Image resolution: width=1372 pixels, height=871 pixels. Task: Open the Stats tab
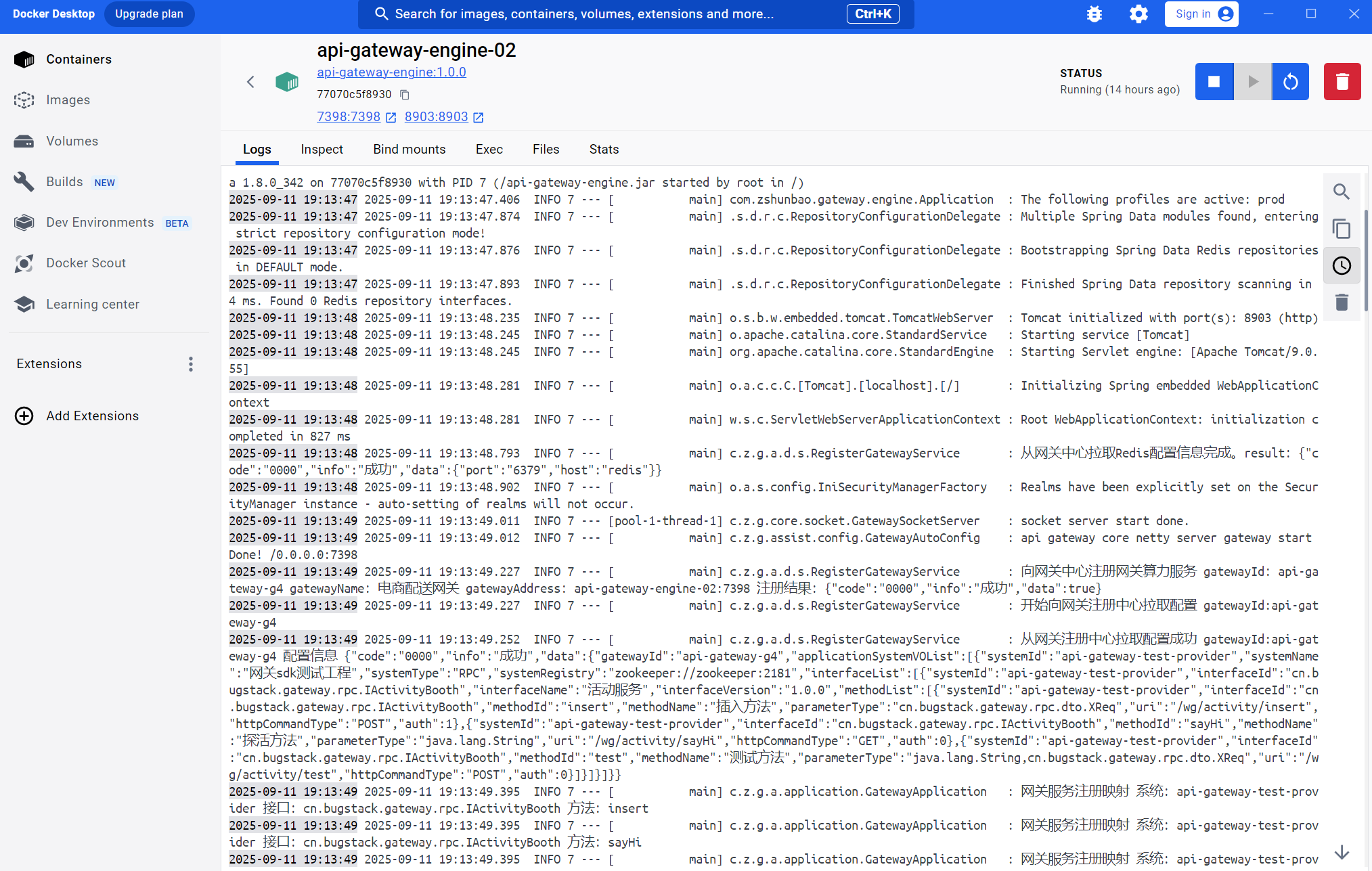click(x=604, y=149)
